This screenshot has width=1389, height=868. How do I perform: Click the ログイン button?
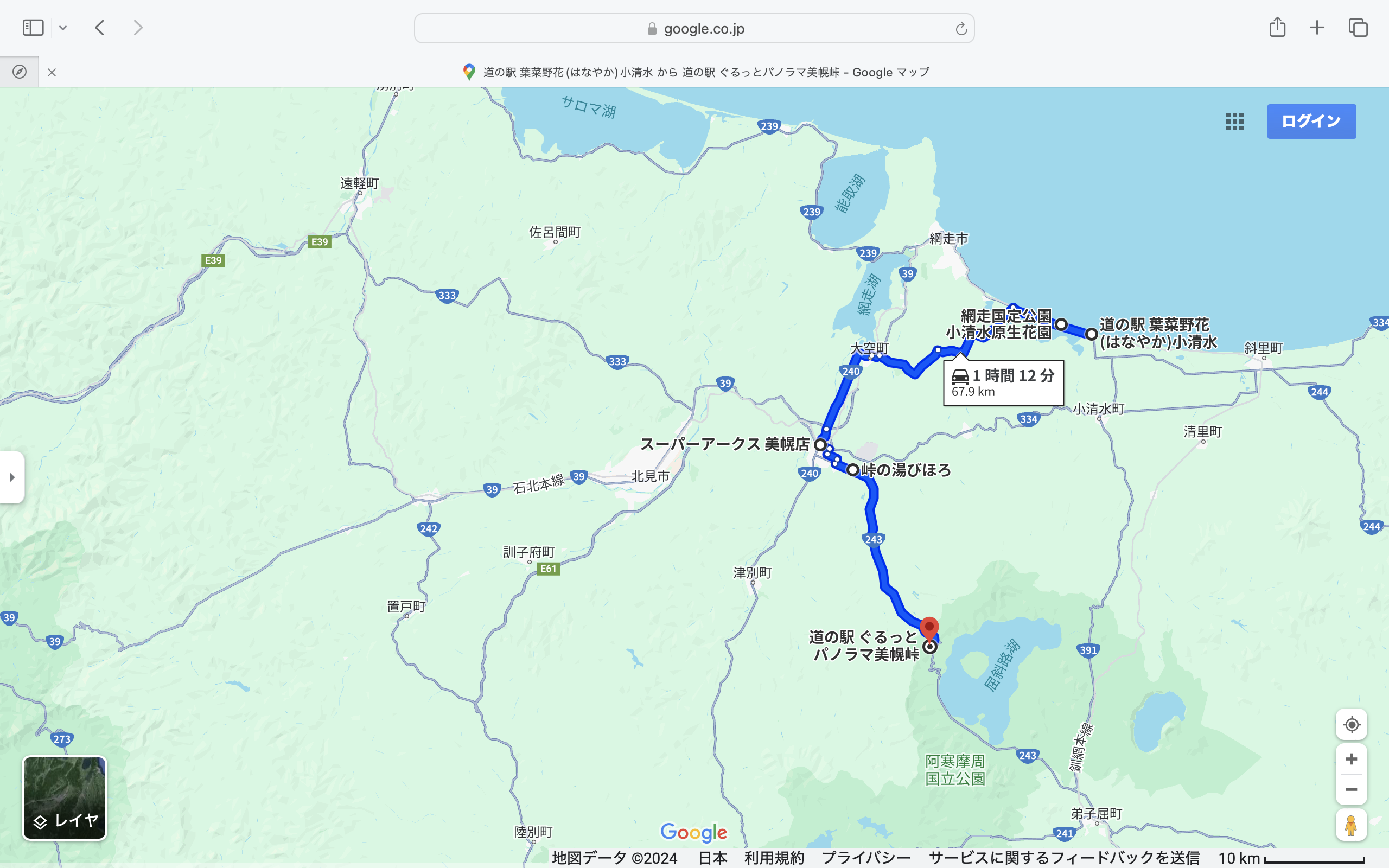click(x=1311, y=121)
